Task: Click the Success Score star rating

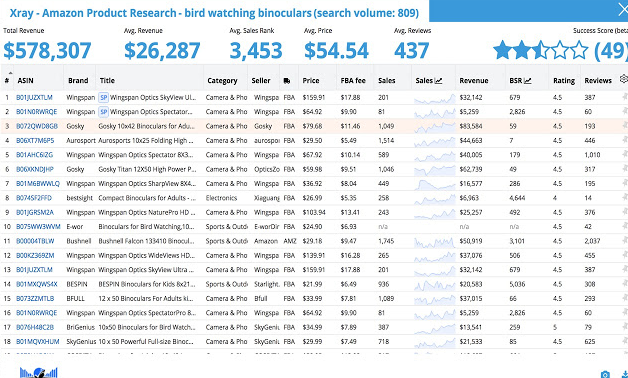Action: (540, 50)
